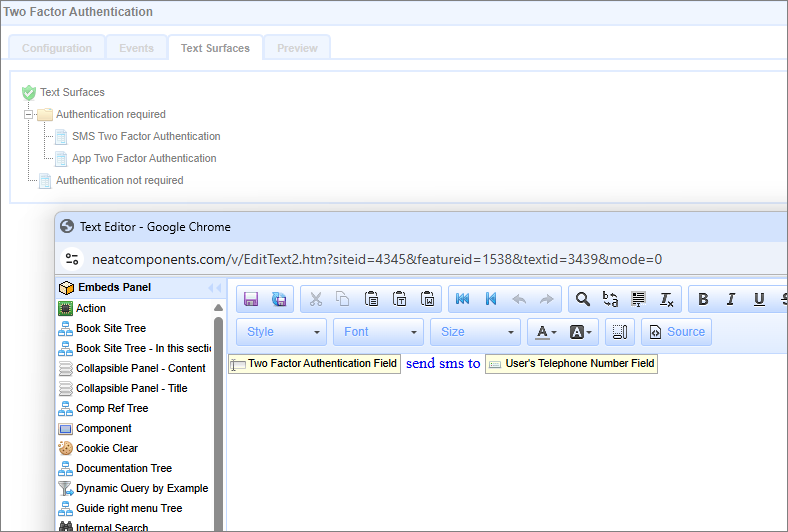The width and height of the screenshot is (788, 532).
Task: Click the Cut scissors icon
Action: (x=315, y=299)
